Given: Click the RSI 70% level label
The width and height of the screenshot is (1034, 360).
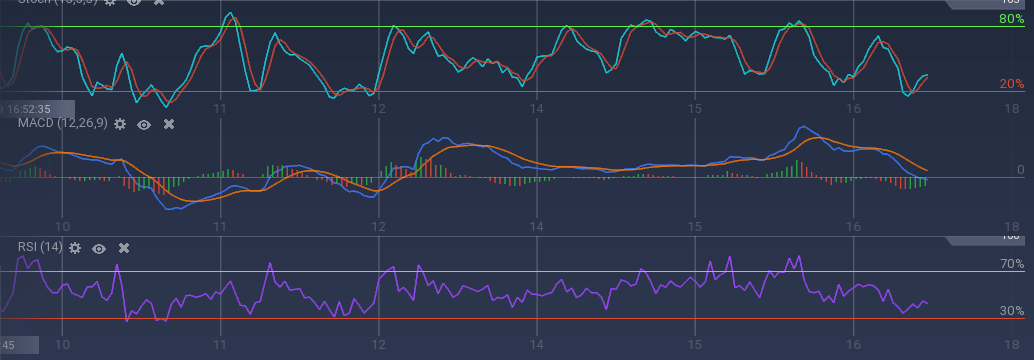Looking at the screenshot, I should 1012,264.
